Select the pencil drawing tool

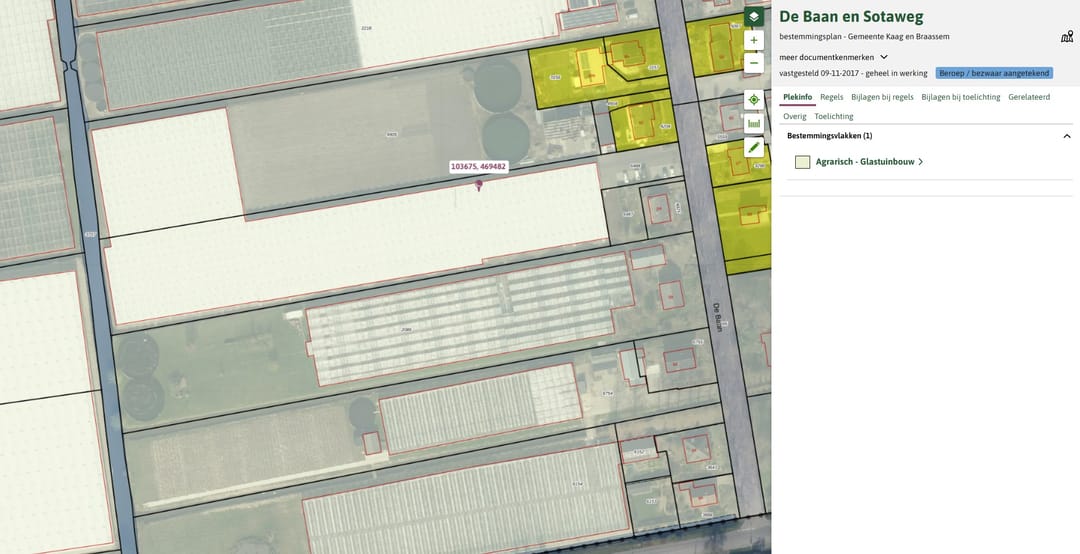coord(754,147)
